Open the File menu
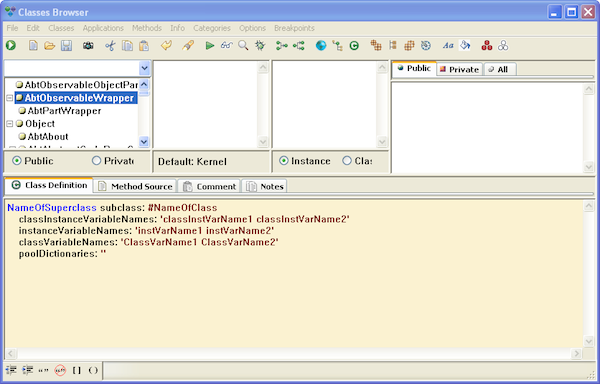Image resolution: width=600 pixels, height=384 pixels. tap(12, 28)
